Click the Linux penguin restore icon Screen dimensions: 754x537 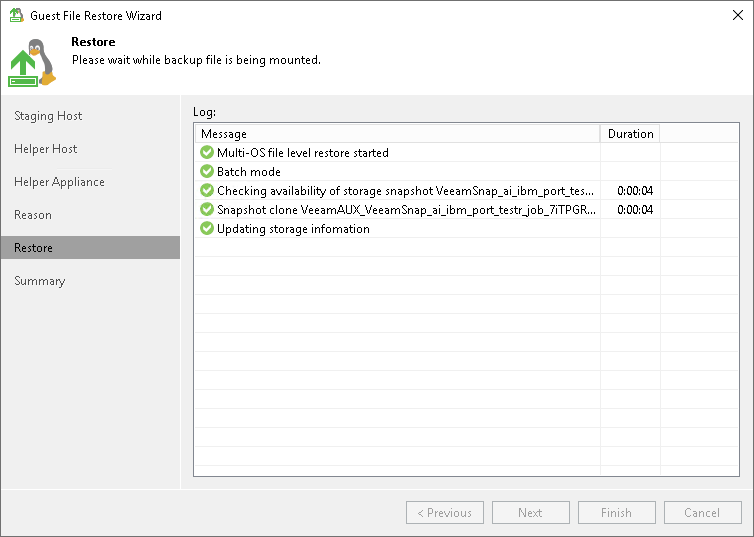pos(32,62)
